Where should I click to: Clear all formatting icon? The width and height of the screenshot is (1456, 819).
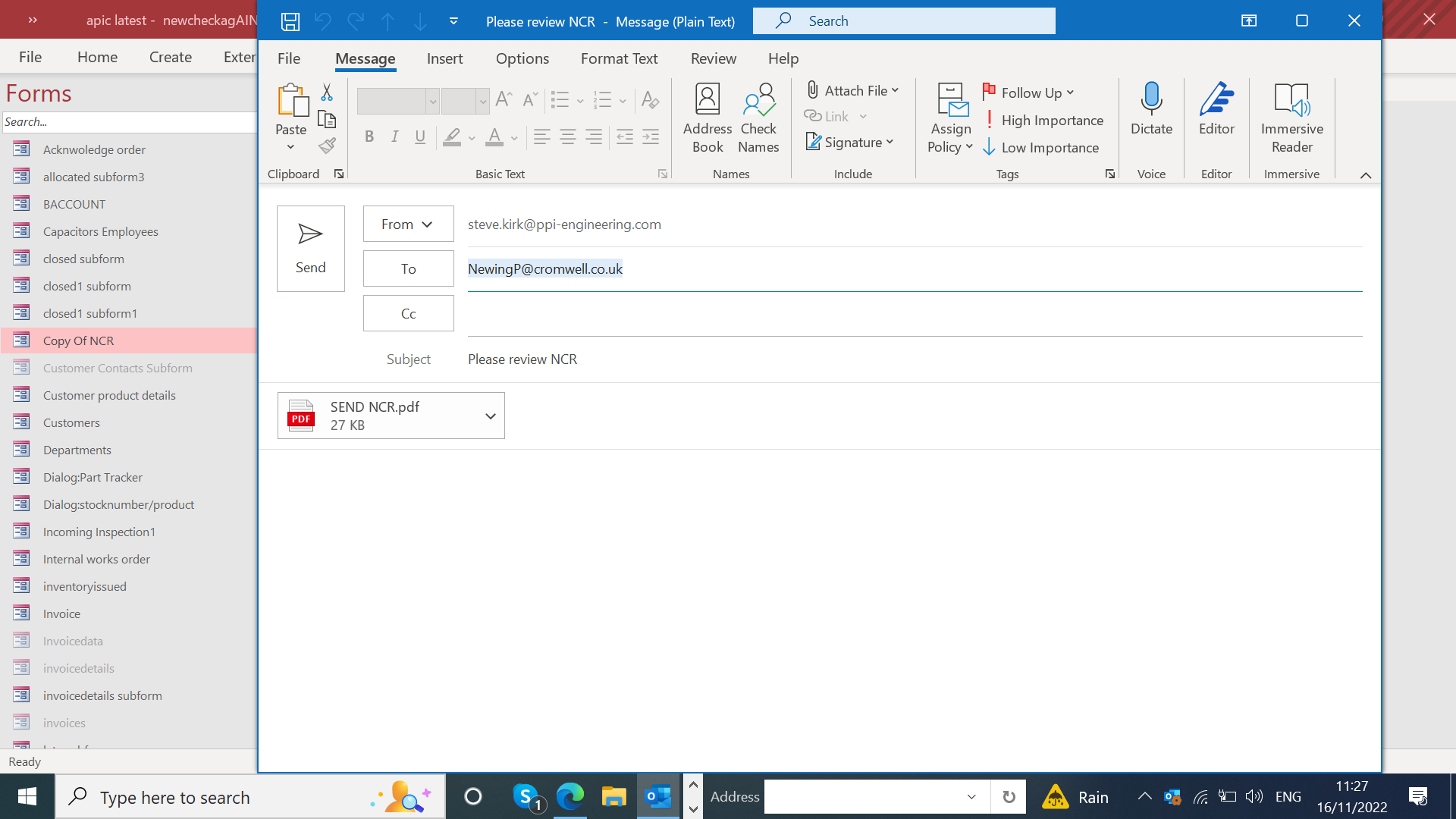pyautogui.click(x=650, y=99)
